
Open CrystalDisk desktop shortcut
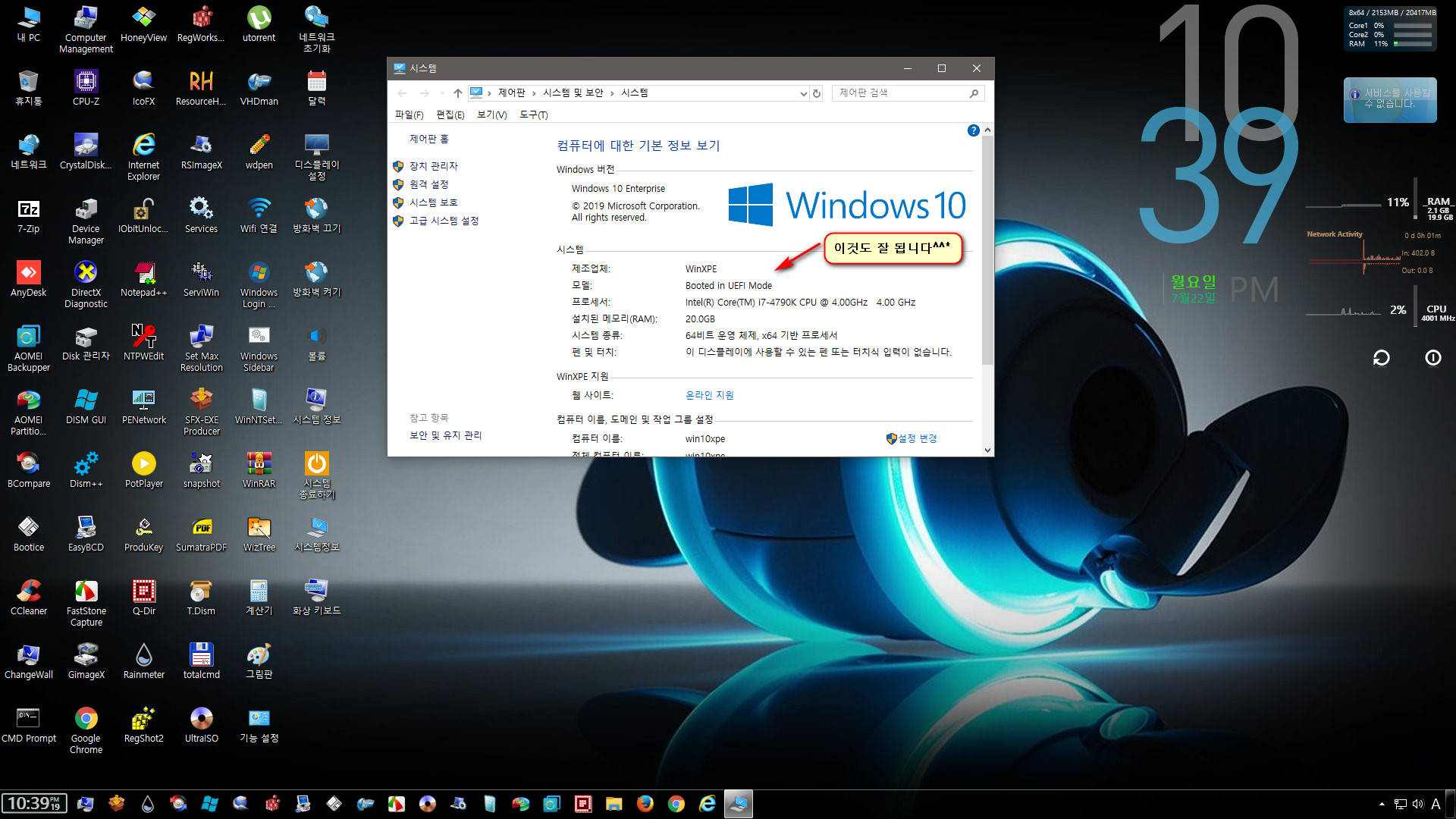pyautogui.click(x=86, y=151)
